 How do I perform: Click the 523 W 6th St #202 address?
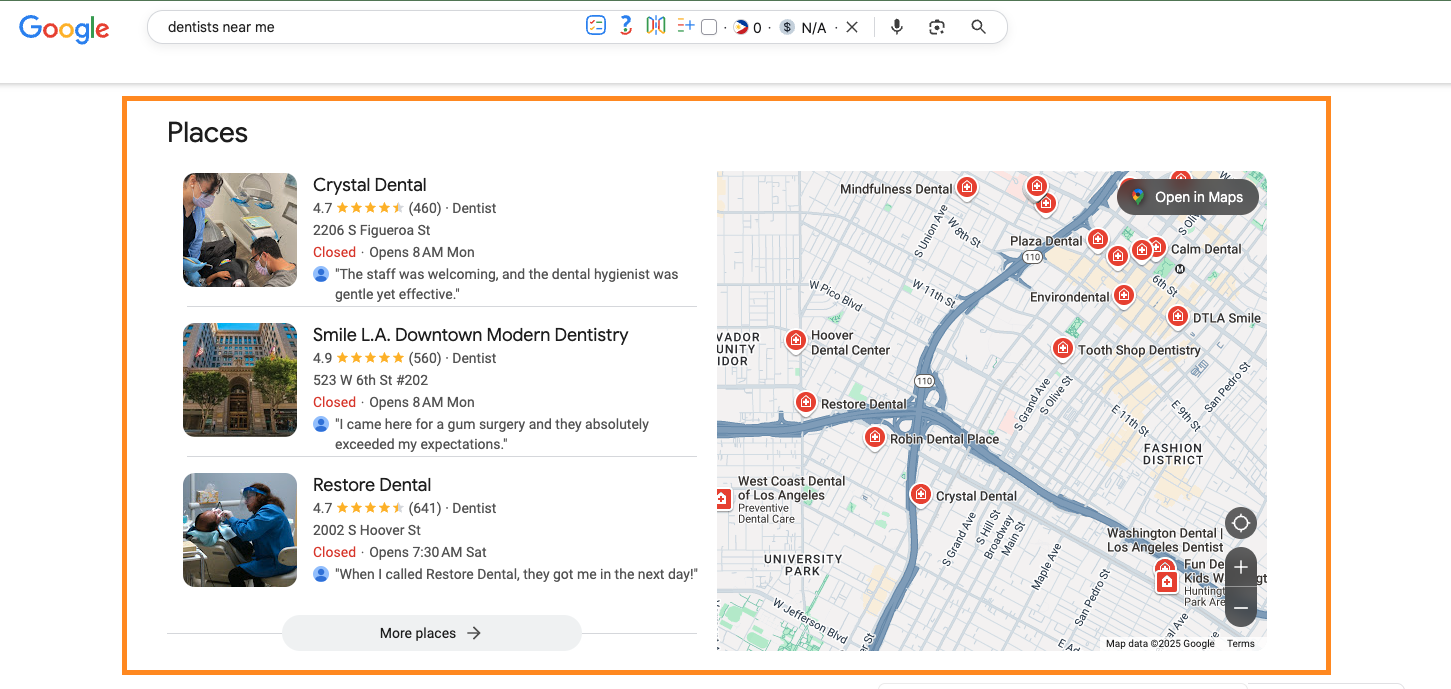(x=371, y=380)
